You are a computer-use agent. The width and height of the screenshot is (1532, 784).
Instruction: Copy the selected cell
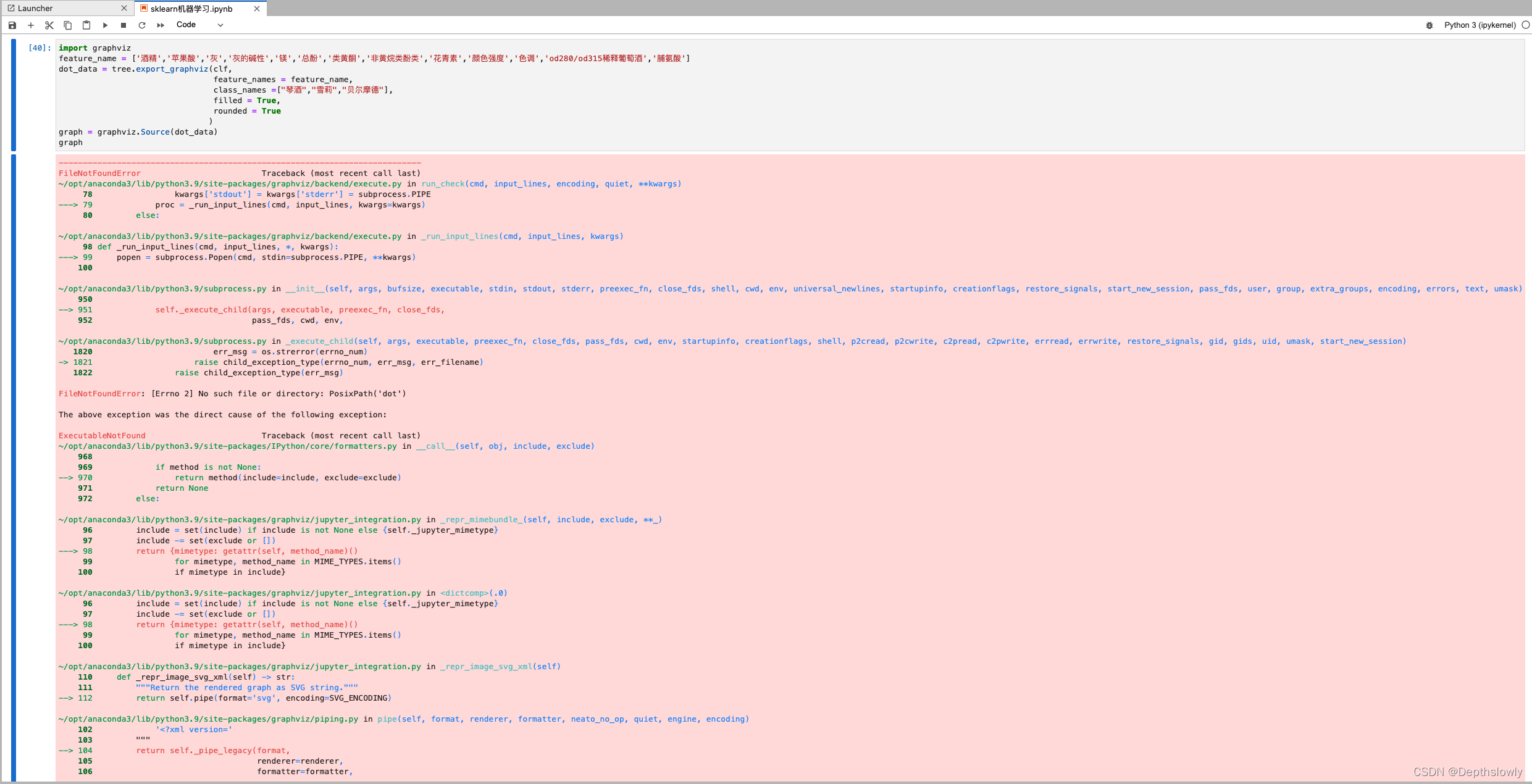pos(68,25)
